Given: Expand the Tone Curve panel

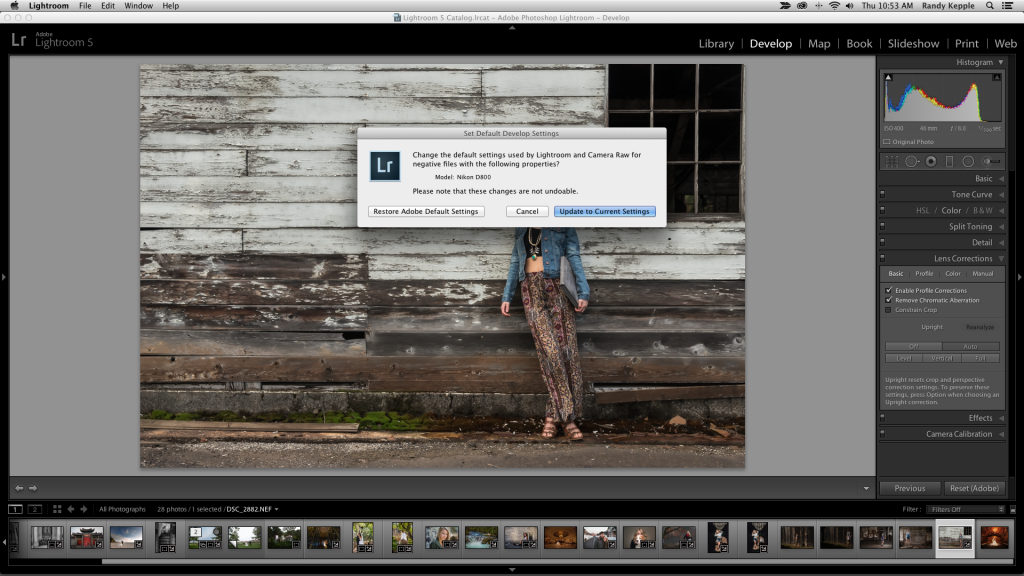Looking at the screenshot, I should point(1001,194).
